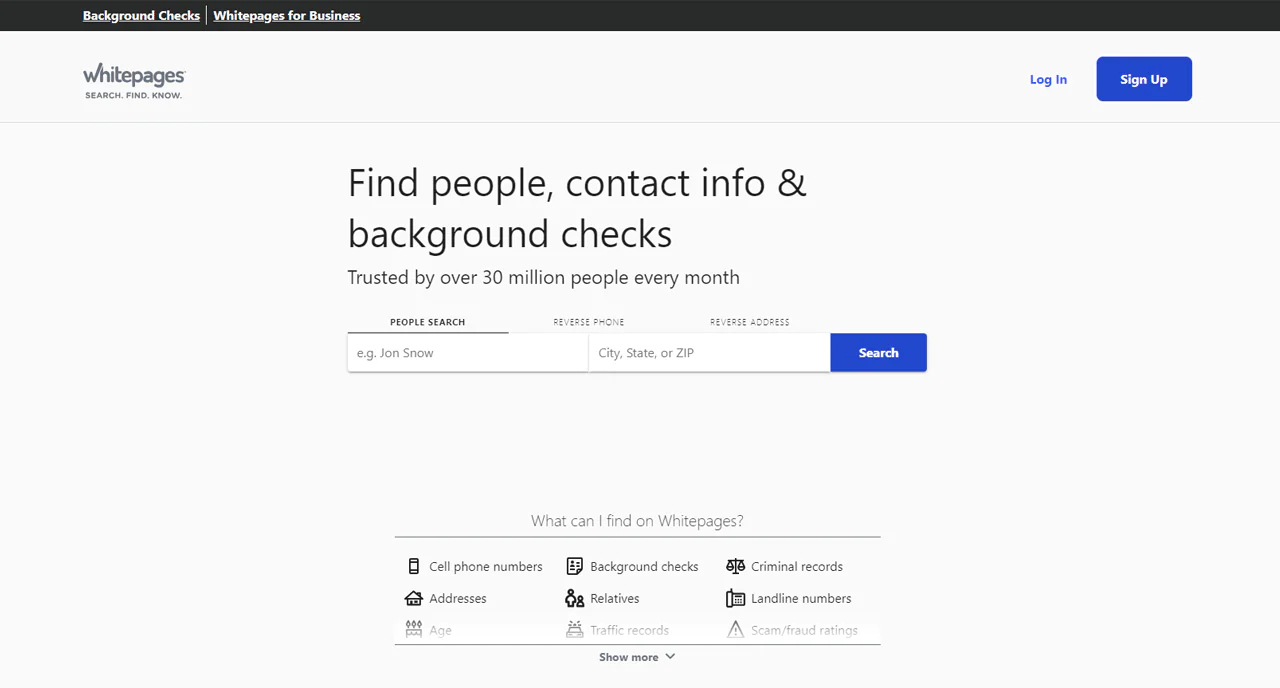This screenshot has width=1280, height=688.
Task: Click the name search input field
Action: point(467,352)
